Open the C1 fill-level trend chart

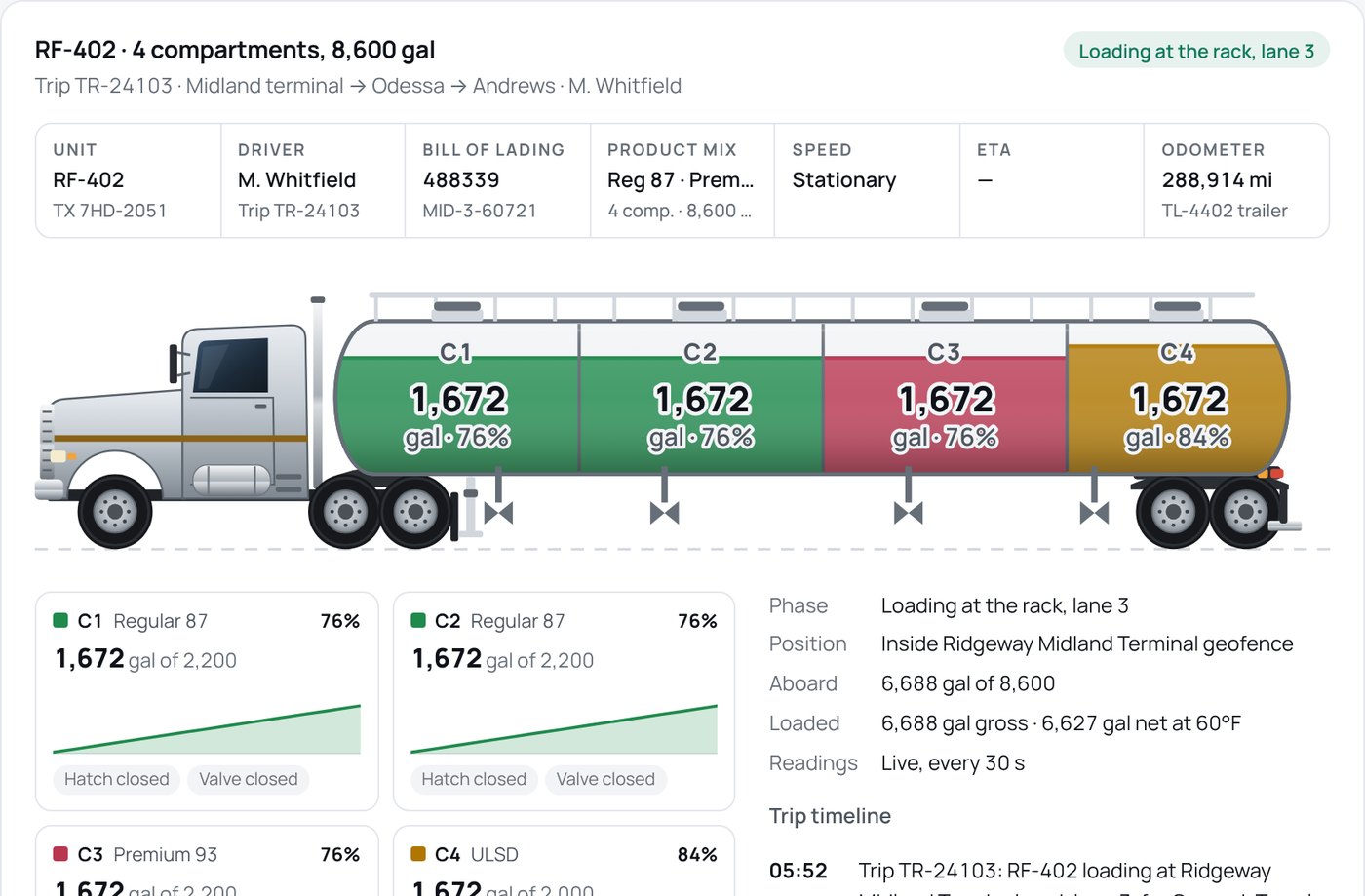(207, 728)
